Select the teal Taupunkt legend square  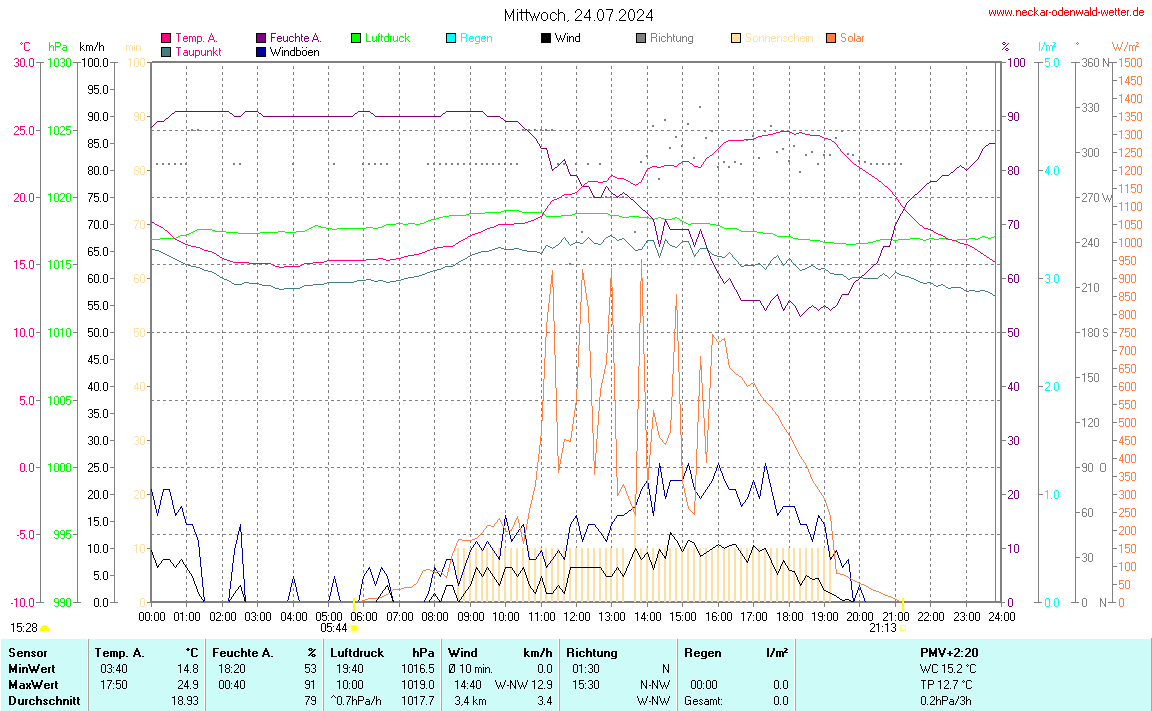(x=166, y=51)
